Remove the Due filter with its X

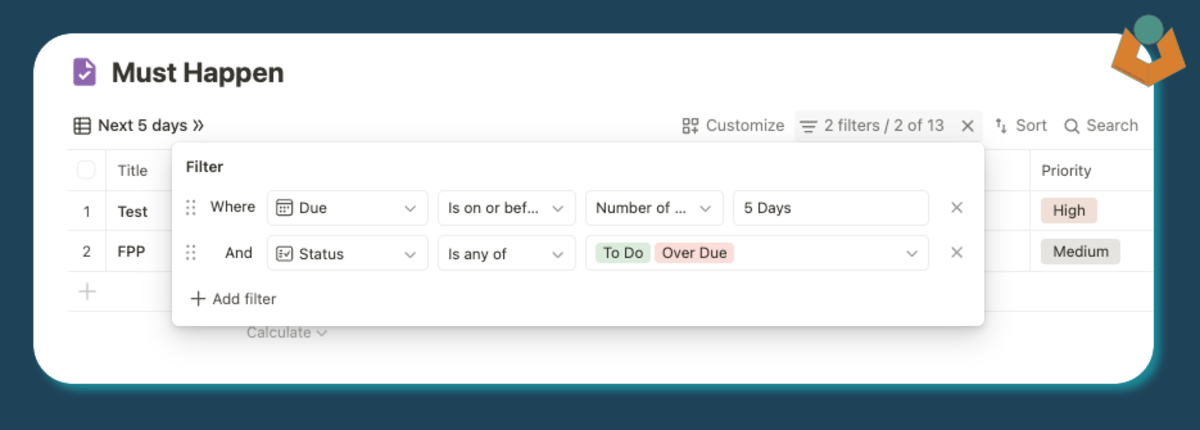click(x=957, y=208)
